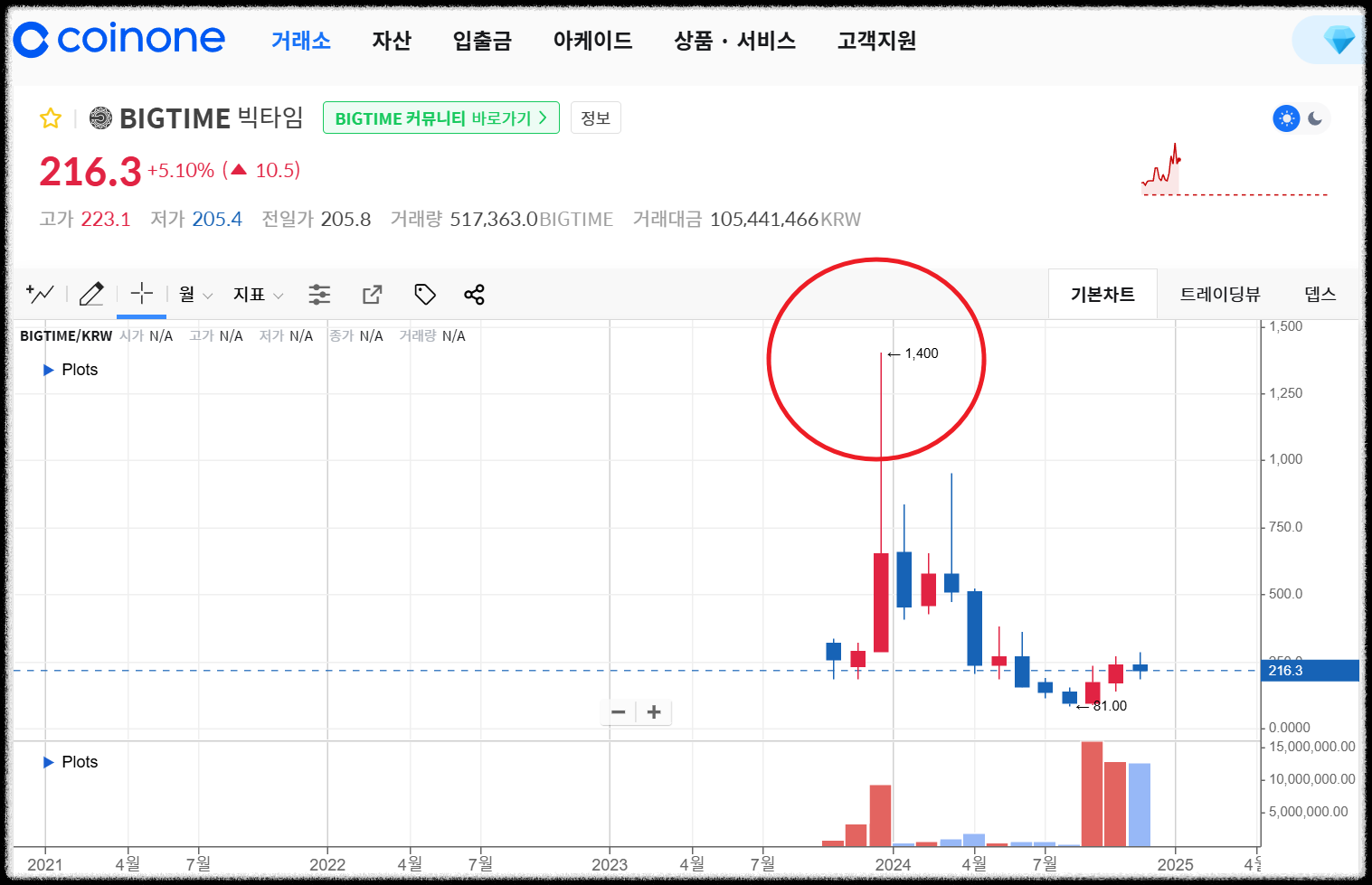Click the large red candle below 1,400
Image resolution: width=1372 pixels, height=885 pixels.
[881, 602]
